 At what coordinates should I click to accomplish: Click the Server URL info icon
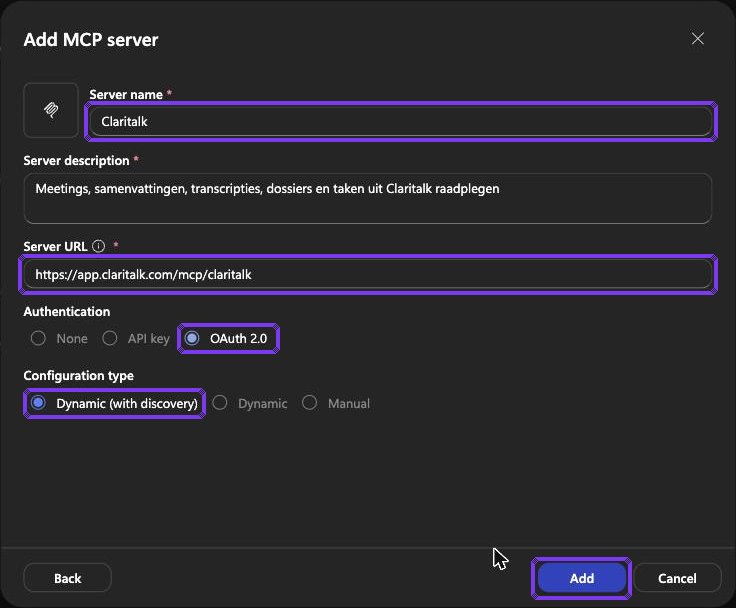99,246
